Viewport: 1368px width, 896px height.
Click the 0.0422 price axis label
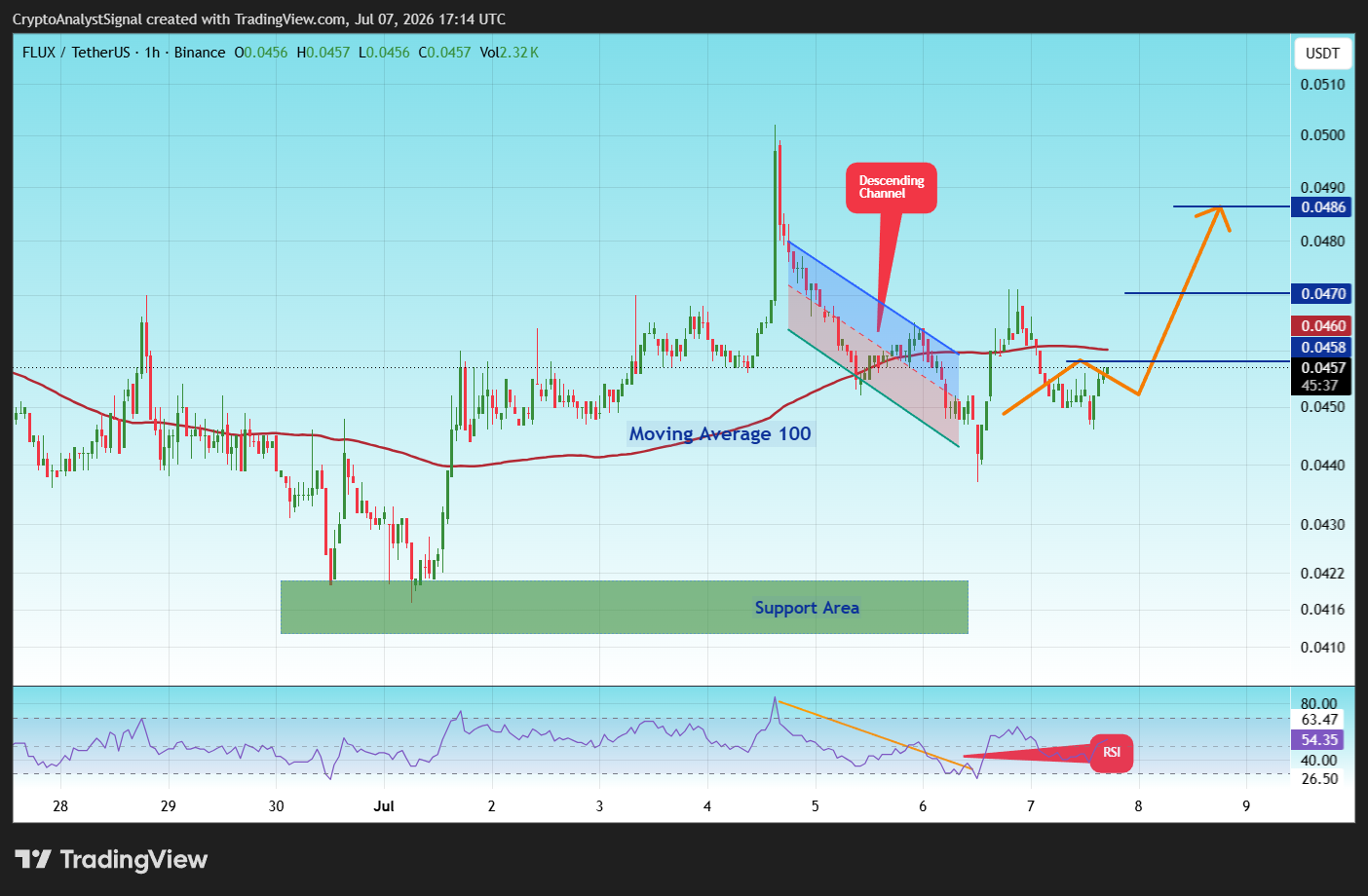[1322, 573]
